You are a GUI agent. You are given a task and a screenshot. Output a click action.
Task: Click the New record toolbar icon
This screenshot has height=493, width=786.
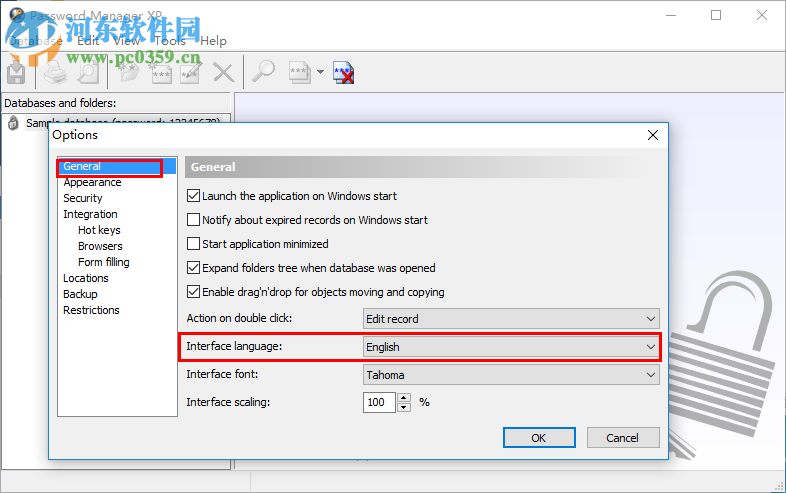[161, 73]
